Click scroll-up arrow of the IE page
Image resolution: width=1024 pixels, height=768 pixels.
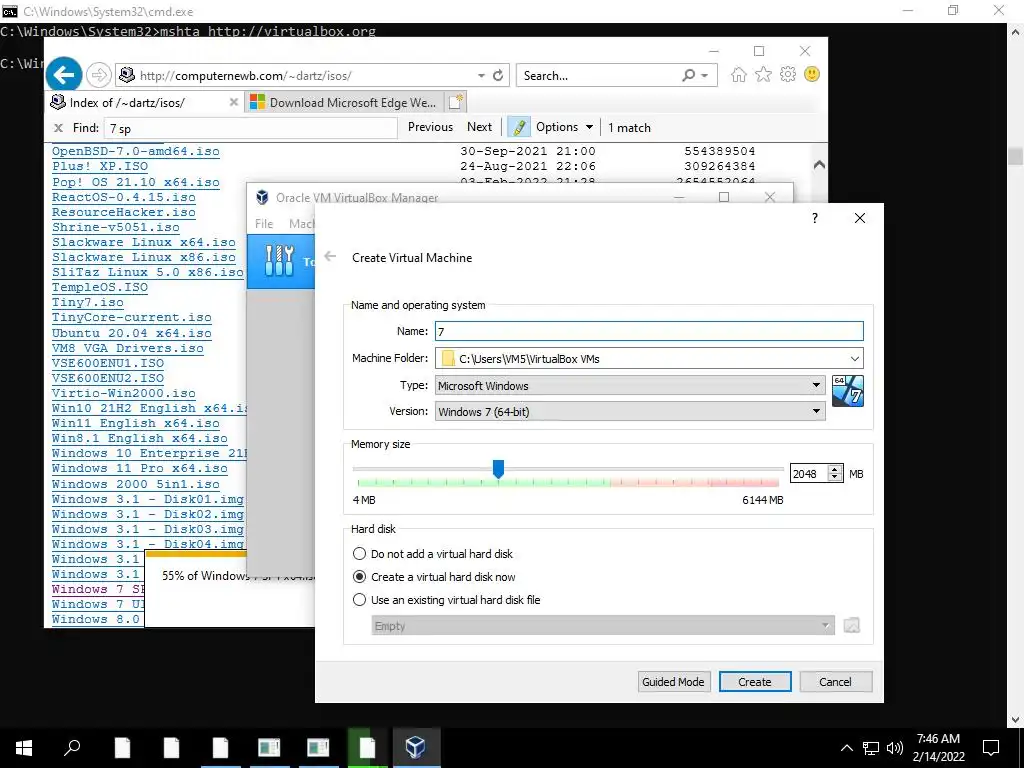pyautogui.click(x=819, y=165)
